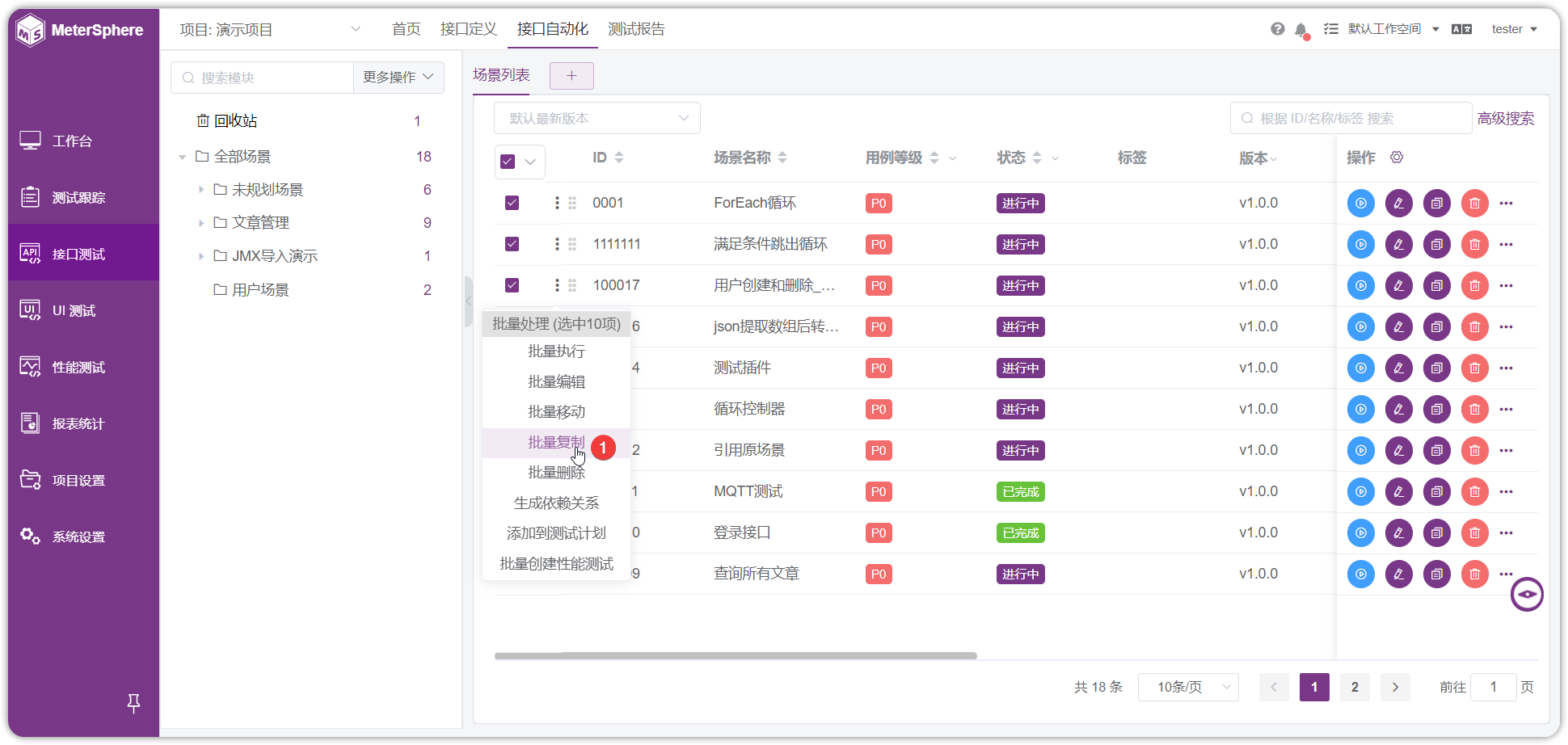Delete the 测试插件 scenario

pos(1475,368)
